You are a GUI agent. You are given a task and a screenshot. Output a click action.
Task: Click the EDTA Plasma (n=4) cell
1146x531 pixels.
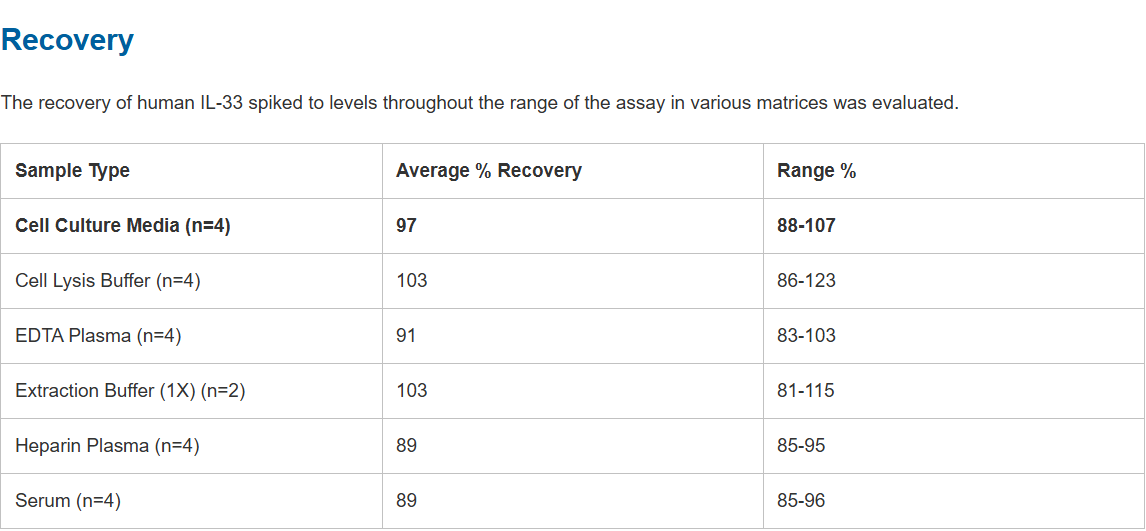pyautogui.click(x=98, y=336)
